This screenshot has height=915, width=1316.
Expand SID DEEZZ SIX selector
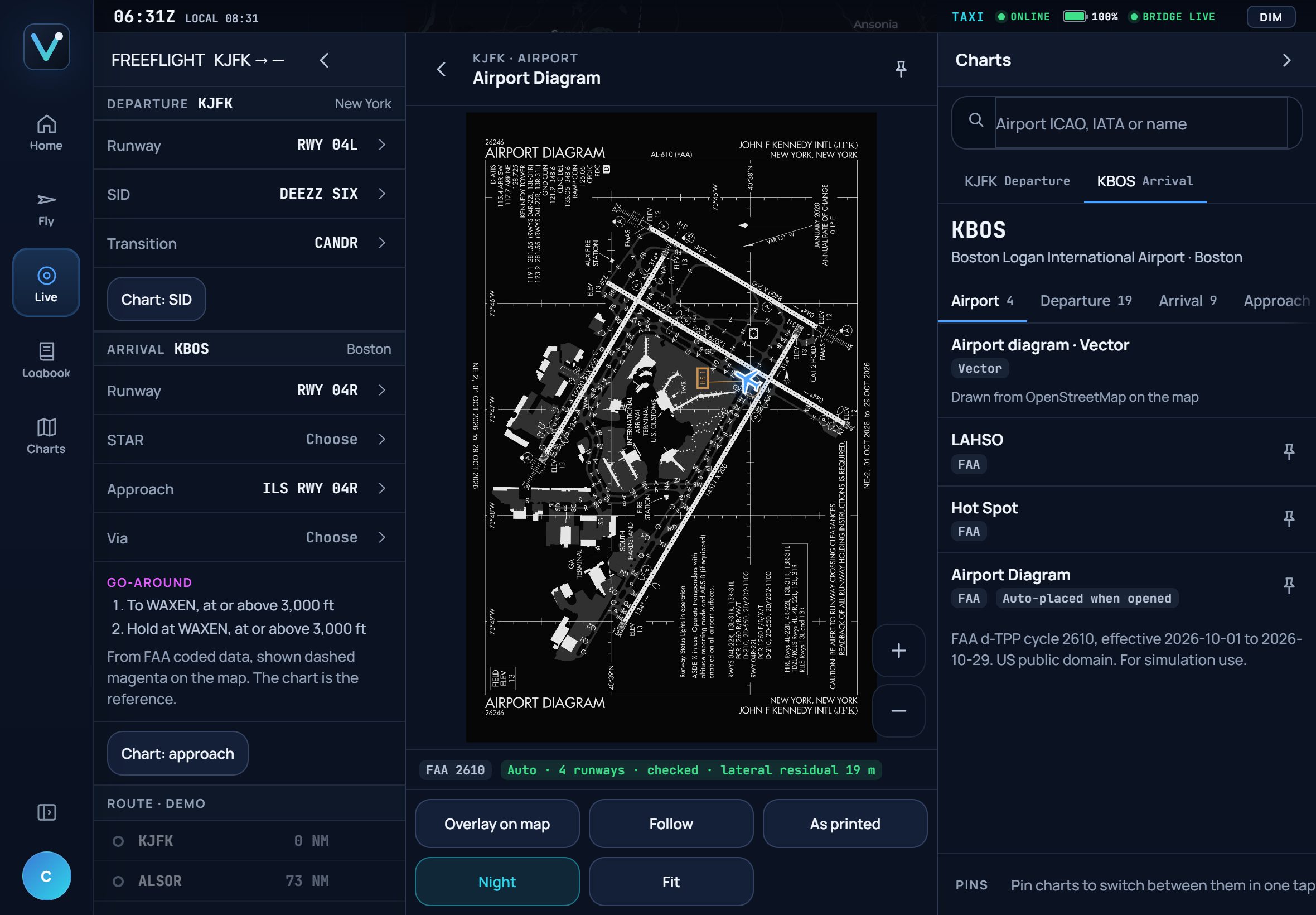click(249, 194)
